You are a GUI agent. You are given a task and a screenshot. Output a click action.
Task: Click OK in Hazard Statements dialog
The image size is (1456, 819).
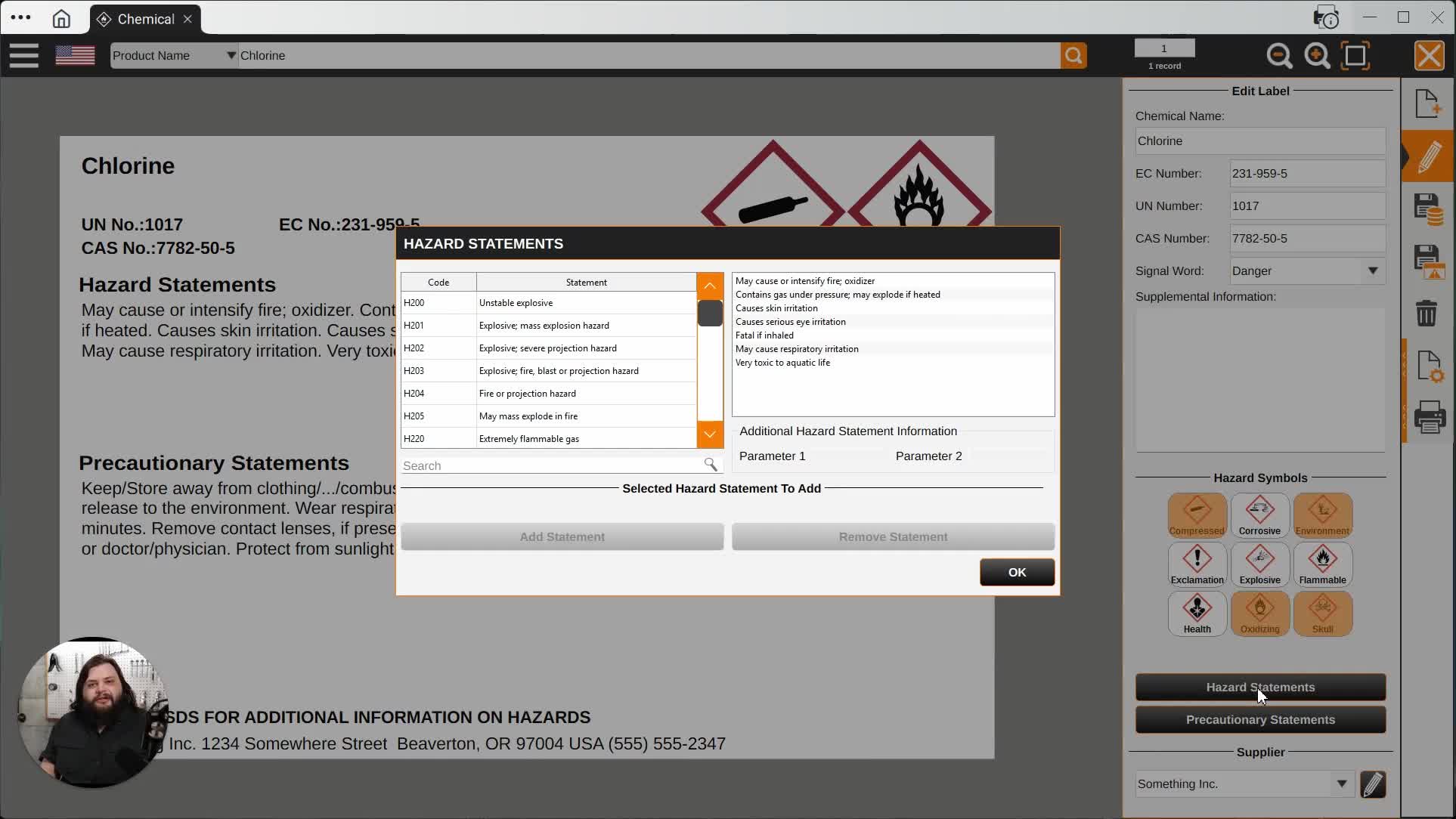pos(1017,573)
